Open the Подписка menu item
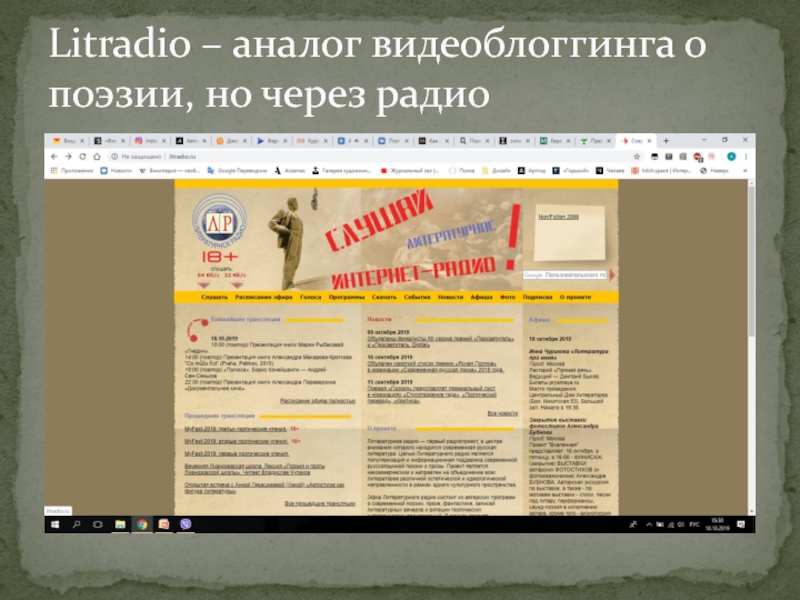Screen dimensions: 800x600 [x=538, y=297]
